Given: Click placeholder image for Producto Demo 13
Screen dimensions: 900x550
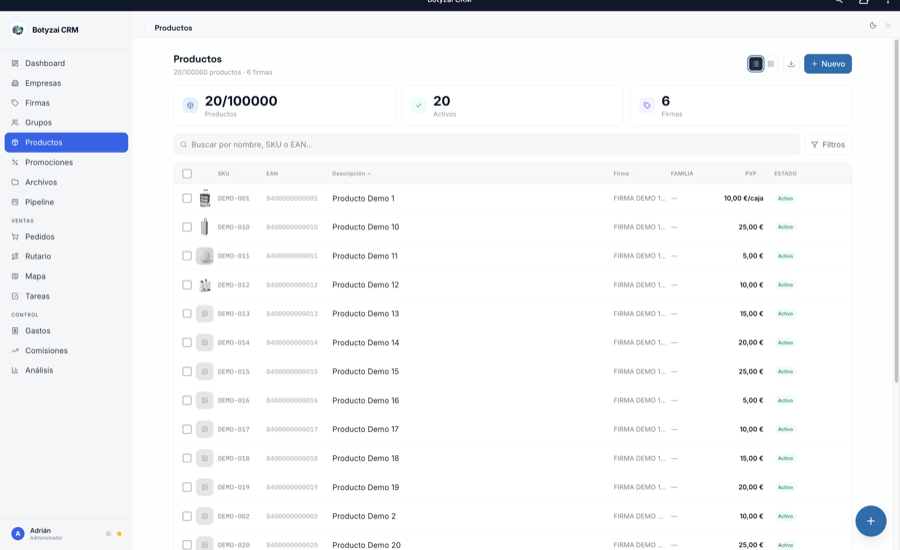Looking at the screenshot, I should click(x=204, y=313).
